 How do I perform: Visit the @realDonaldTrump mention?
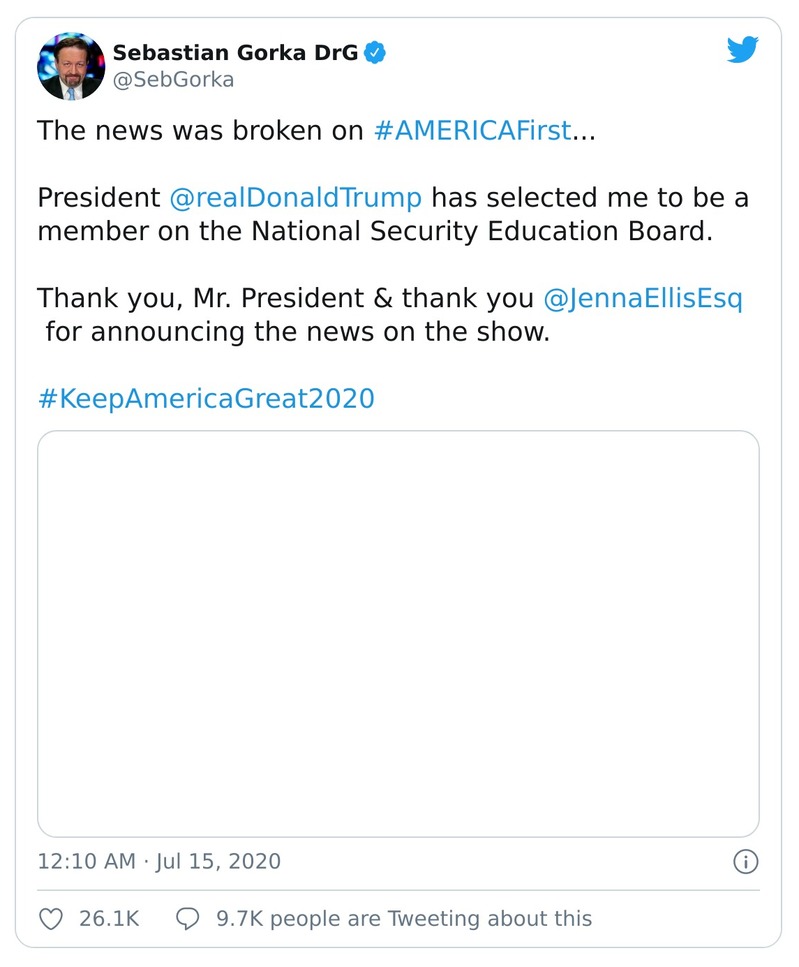pyautogui.click(x=296, y=197)
